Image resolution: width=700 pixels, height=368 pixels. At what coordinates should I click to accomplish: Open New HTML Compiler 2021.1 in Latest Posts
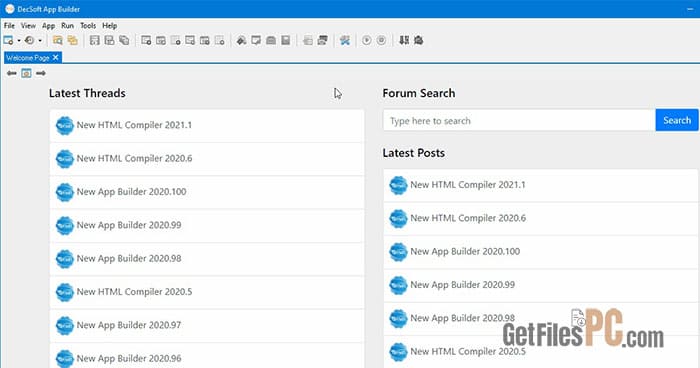point(541,185)
